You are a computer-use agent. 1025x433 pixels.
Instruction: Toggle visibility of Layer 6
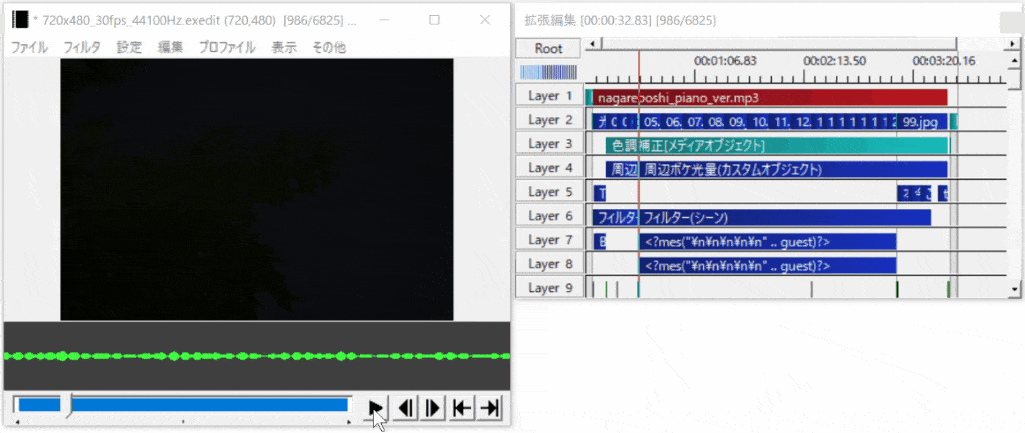pyautogui.click(x=549, y=216)
